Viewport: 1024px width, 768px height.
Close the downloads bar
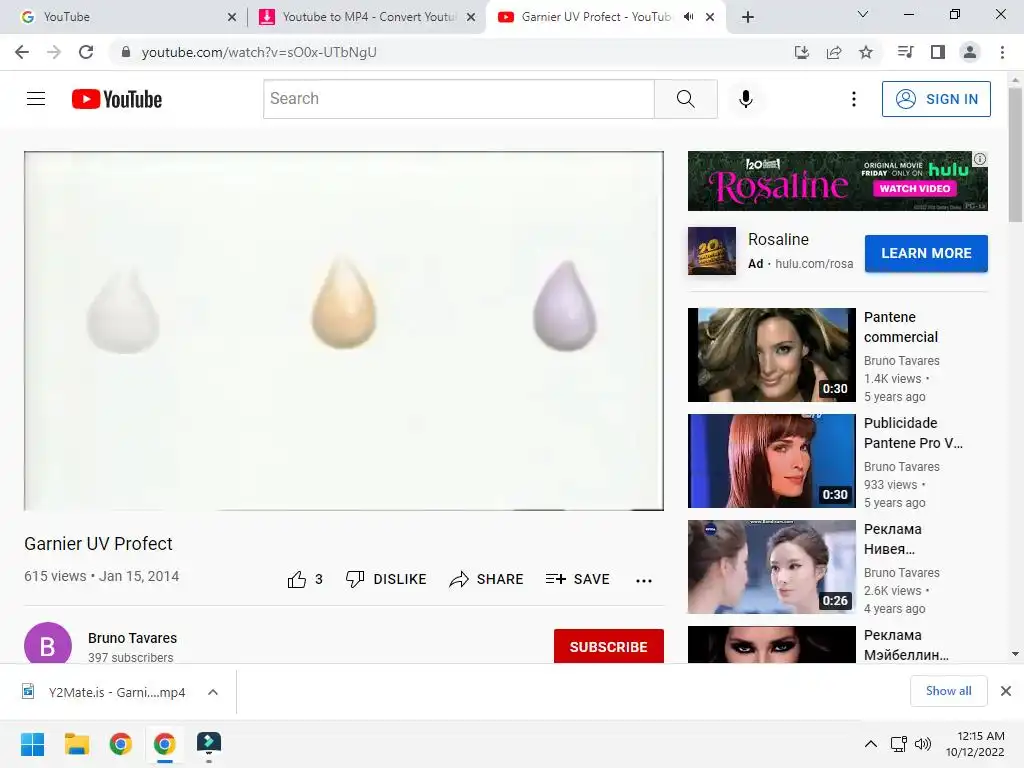1006,691
